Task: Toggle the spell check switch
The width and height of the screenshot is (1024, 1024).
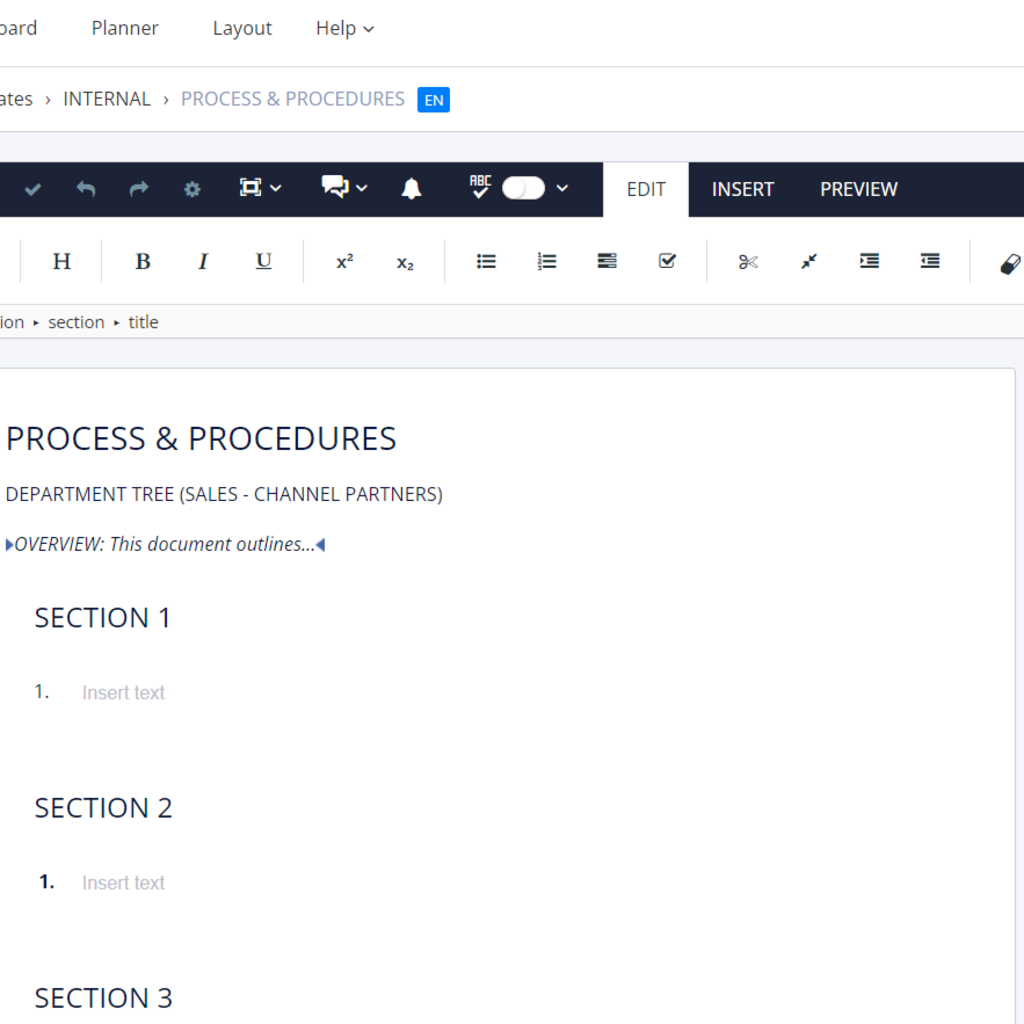Action: pos(523,188)
